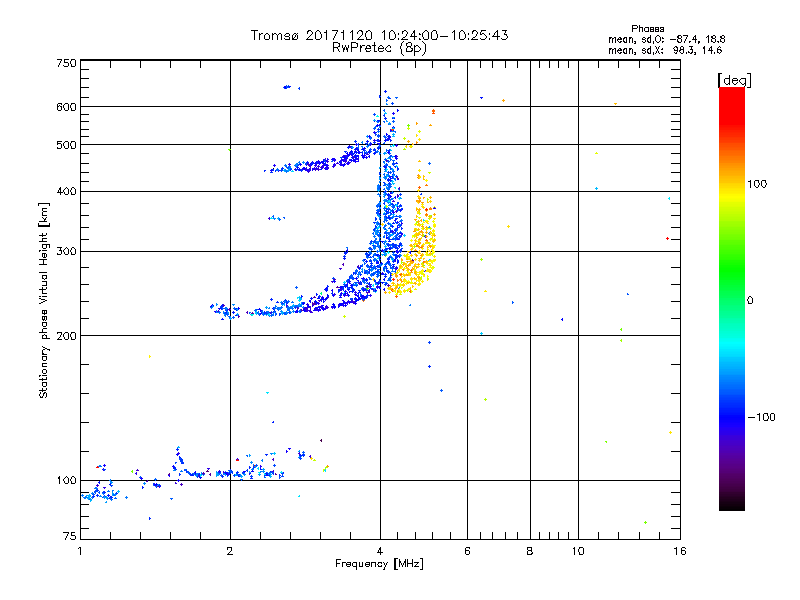The height and width of the screenshot is (600, 800).
Task: Click the x-axis tick label '10'
Action: pos(578,551)
